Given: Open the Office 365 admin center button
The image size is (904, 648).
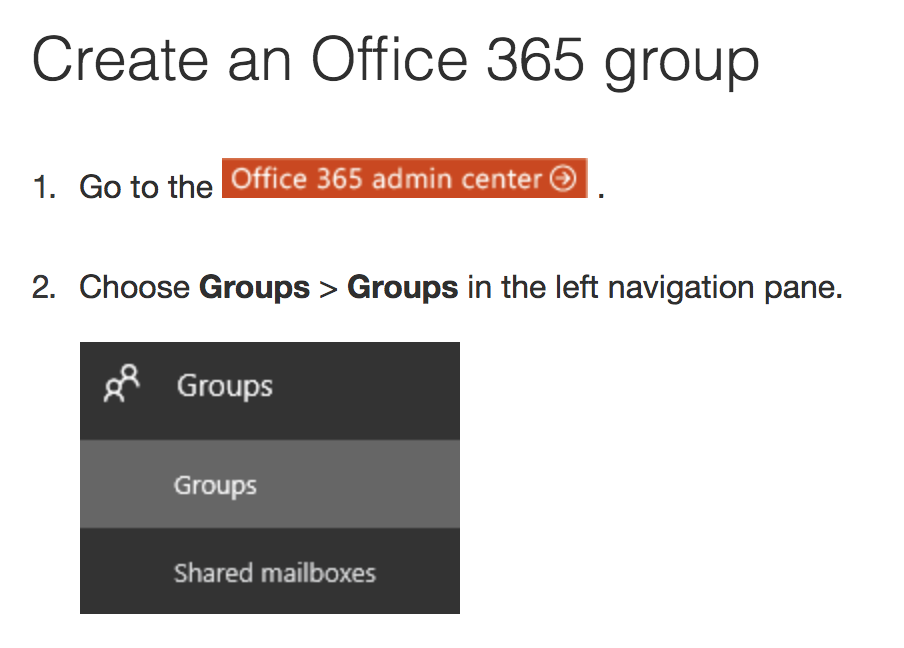Looking at the screenshot, I should 404,178.
